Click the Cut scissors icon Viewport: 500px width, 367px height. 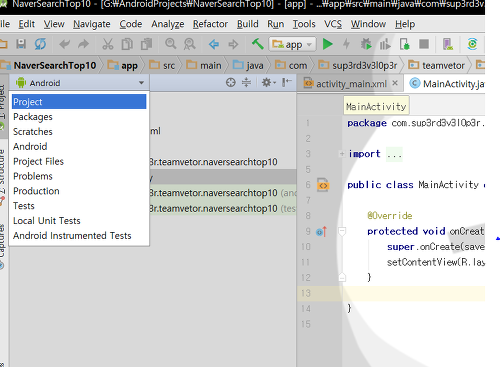pyautogui.click(x=107, y=44)
